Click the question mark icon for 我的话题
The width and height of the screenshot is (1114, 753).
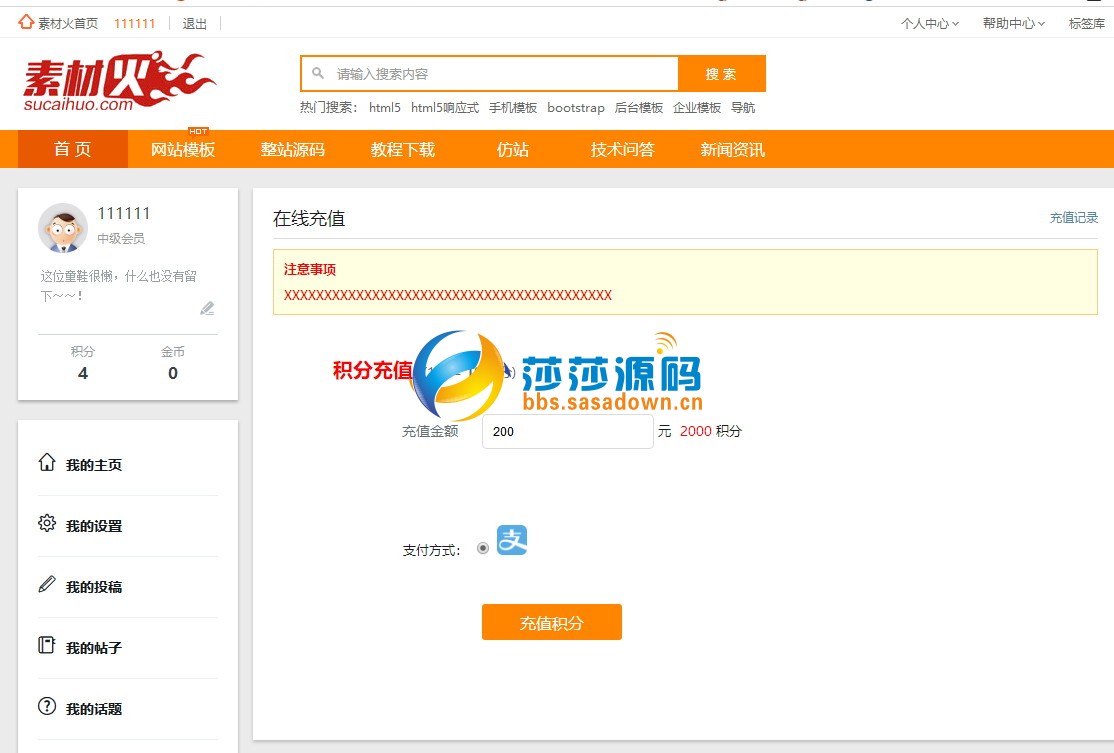47,706
